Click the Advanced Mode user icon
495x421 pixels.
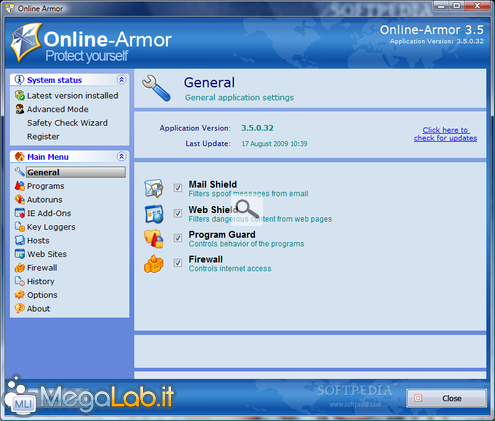pyautogui.click(x=20, y=109)
